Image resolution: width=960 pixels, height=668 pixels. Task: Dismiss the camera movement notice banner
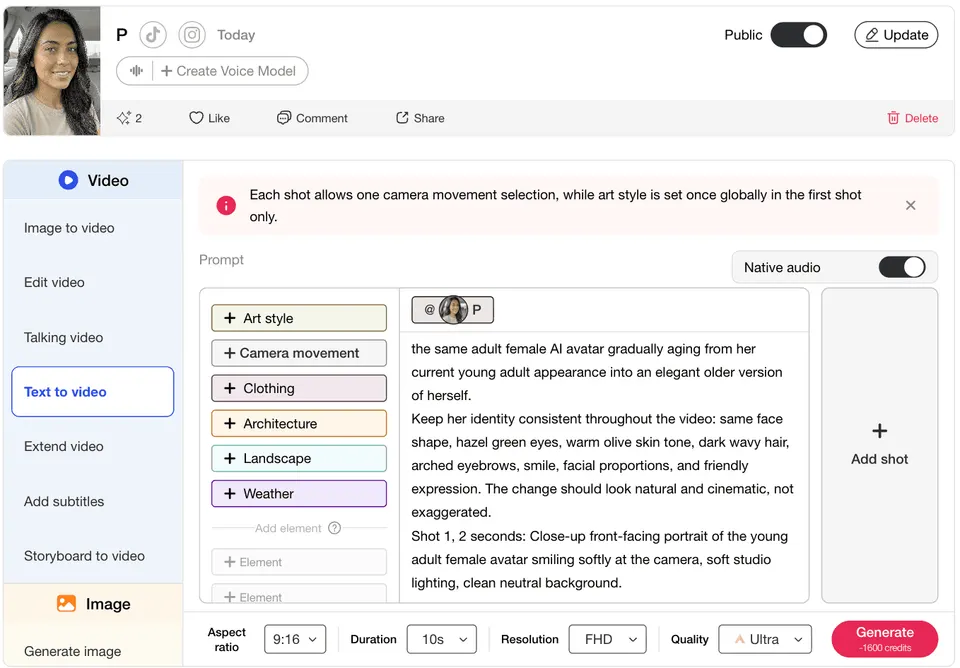click(x=910, y=205)
